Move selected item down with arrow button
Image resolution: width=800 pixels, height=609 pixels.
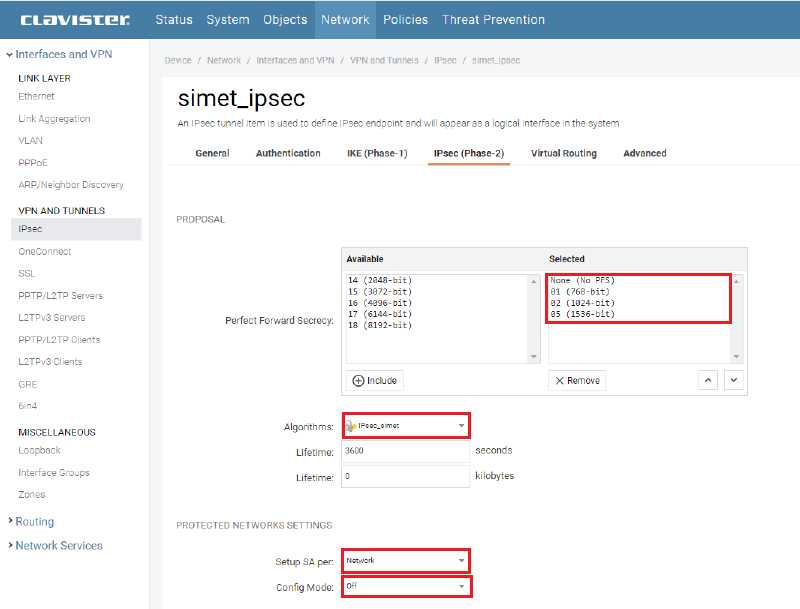(733, 380)
